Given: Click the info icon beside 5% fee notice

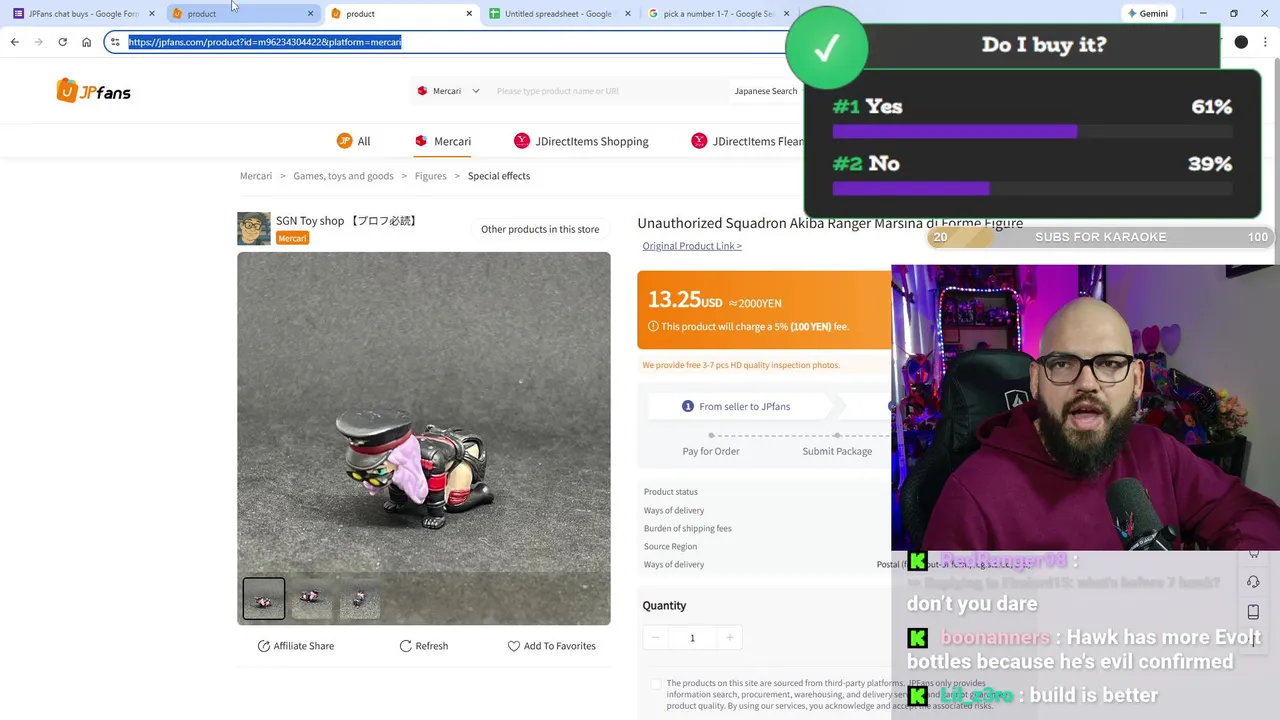Looking at the screenshot, I should coord(653,326).
